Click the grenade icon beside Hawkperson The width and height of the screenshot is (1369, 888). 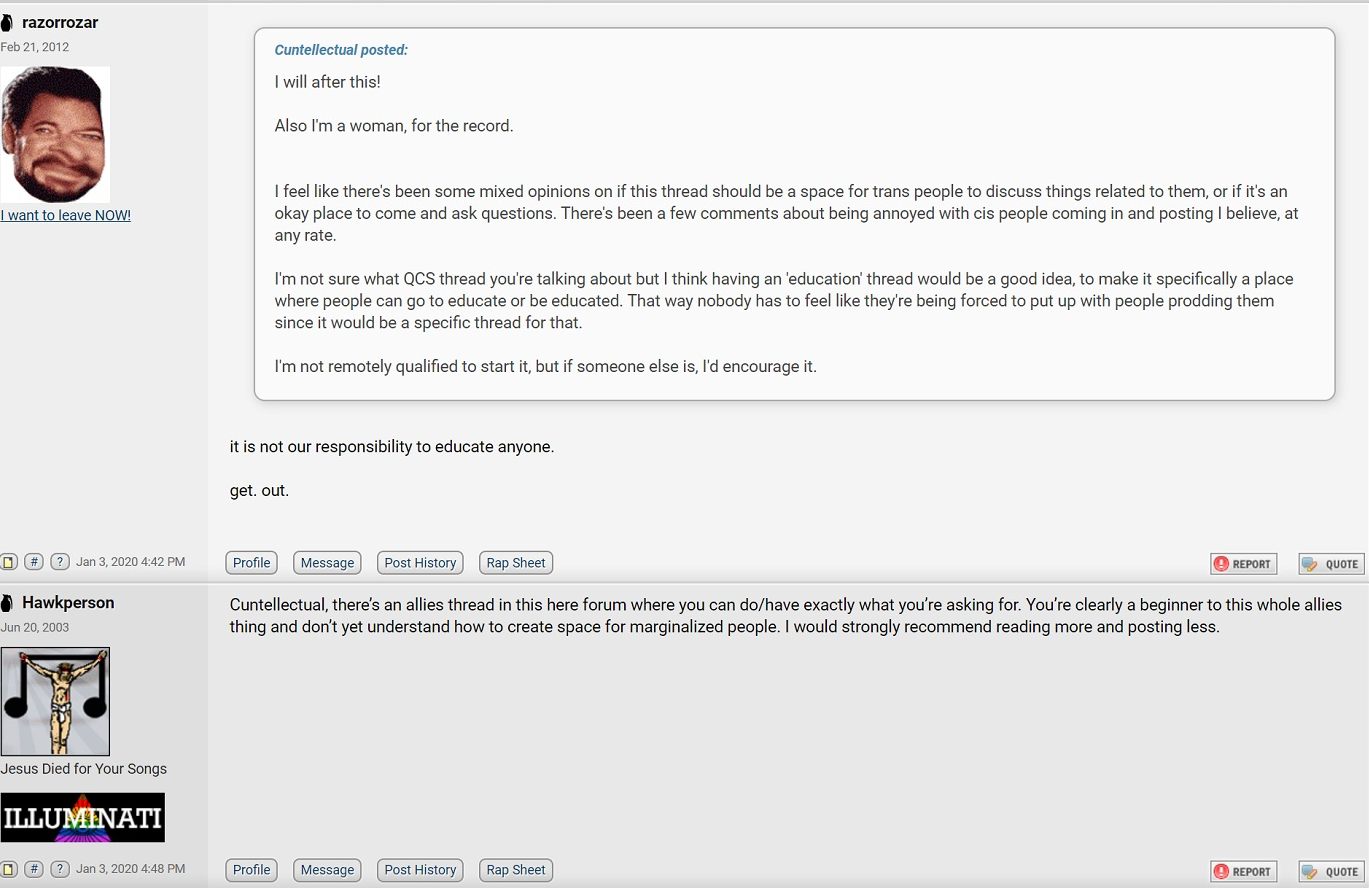pos(7,603)
